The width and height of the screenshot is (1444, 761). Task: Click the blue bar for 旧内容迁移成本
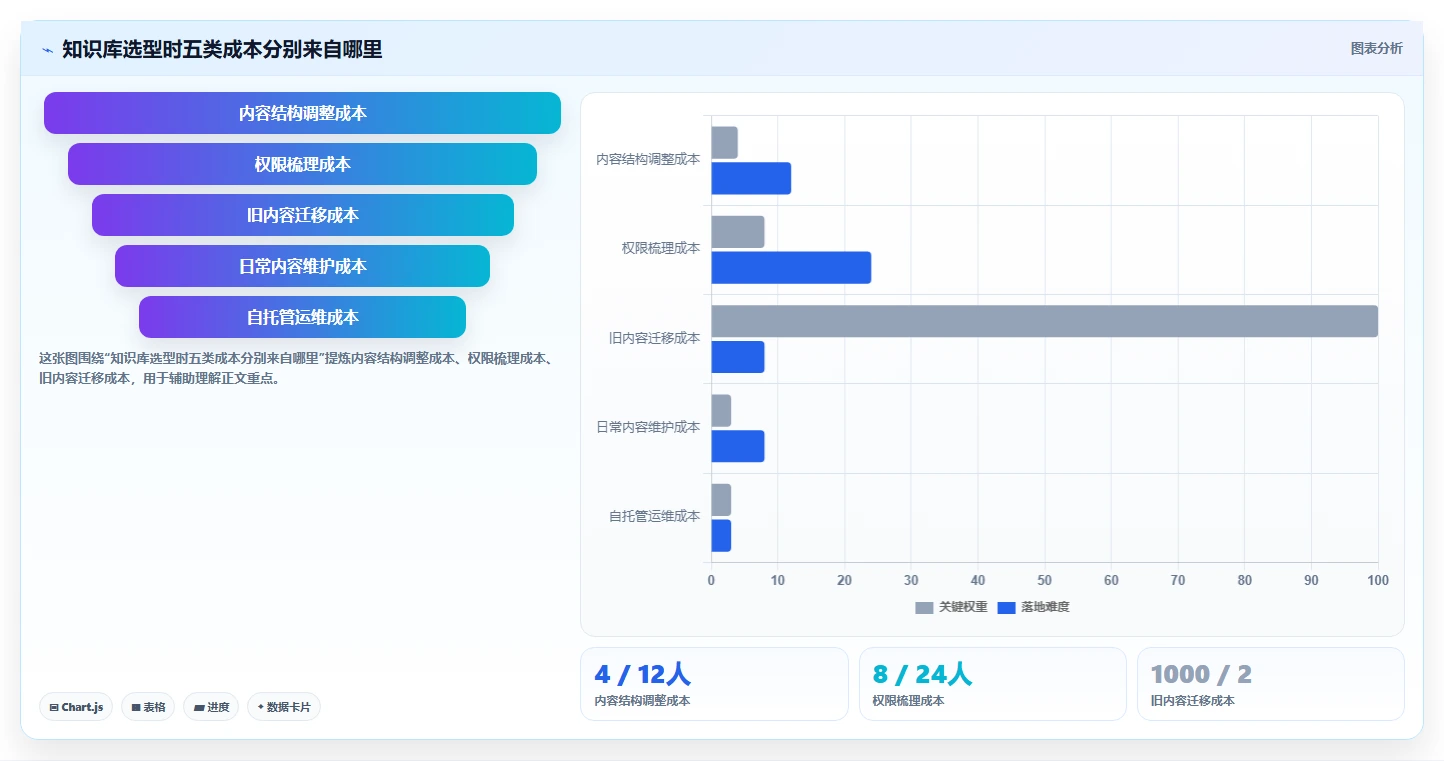click(x=738, y=357)
